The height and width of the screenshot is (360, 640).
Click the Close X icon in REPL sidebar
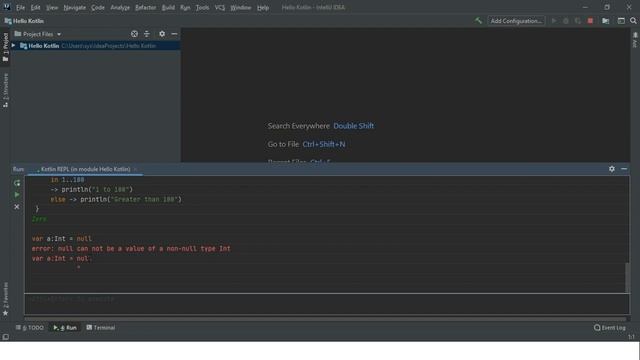pyautogui.click(x=17, y=207)
